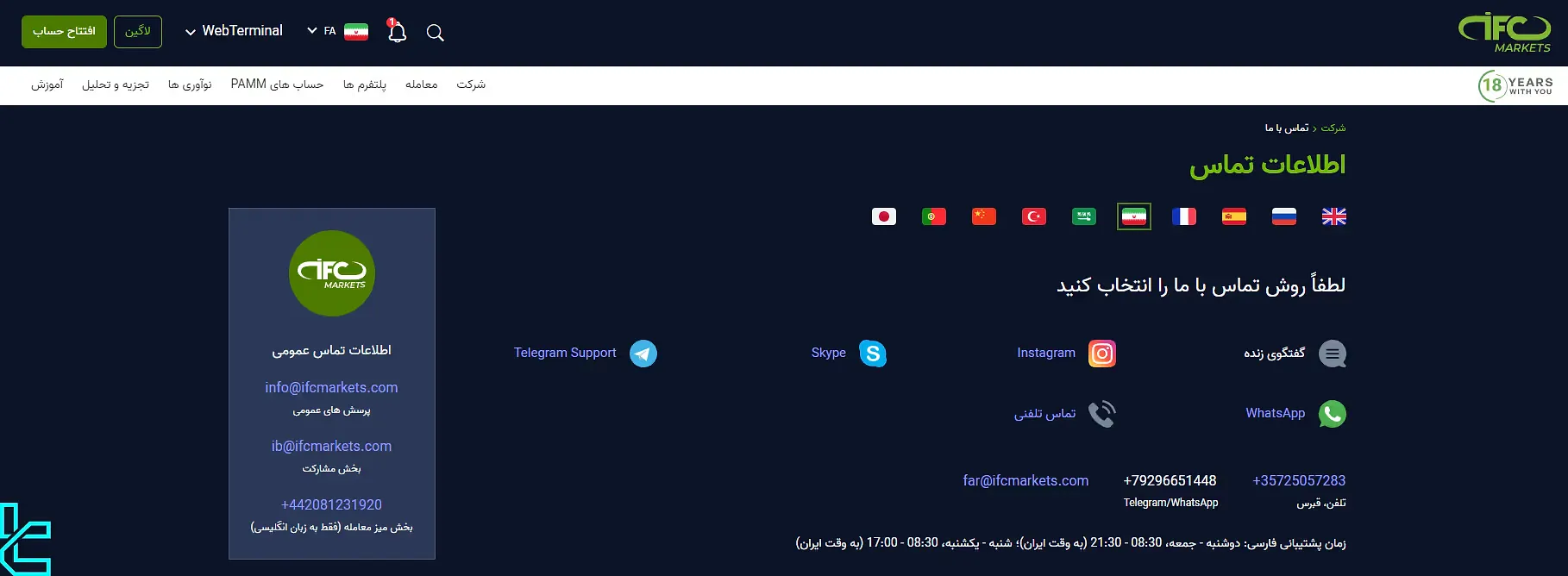Image resolution: width=1568 pixels, height=576 pixels.
Task: Click the اطلاعات تماس عمومی card title
Action: pyautogui.click(x=332, y=350)
